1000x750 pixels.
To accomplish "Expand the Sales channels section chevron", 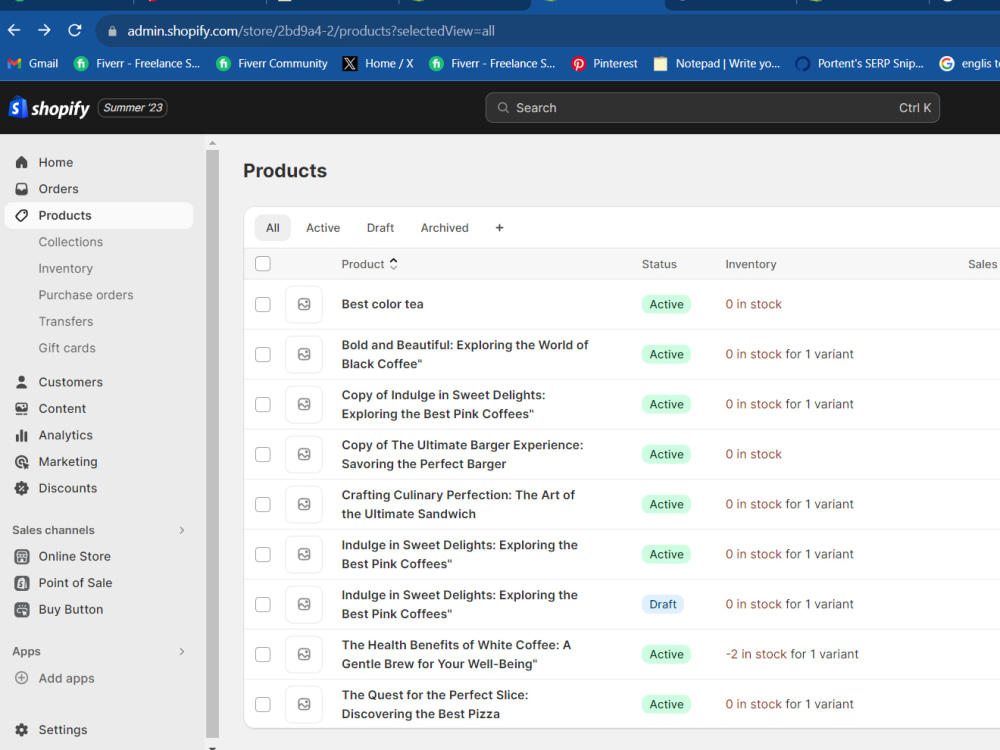I will (182, 530).
